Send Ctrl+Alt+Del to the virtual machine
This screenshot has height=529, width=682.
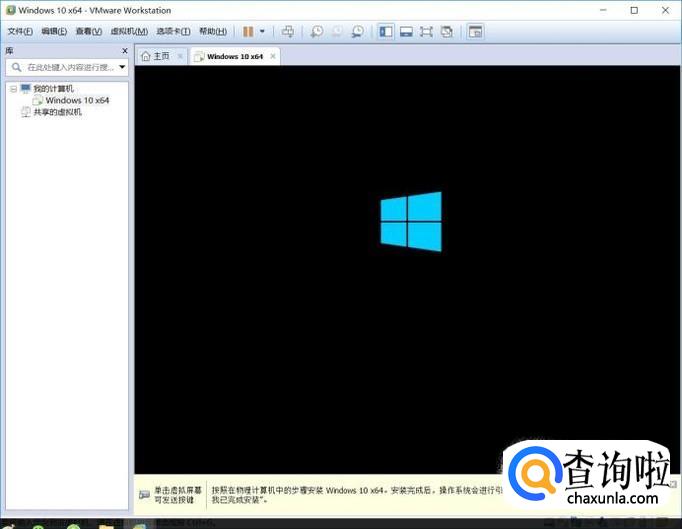[288, 31]
